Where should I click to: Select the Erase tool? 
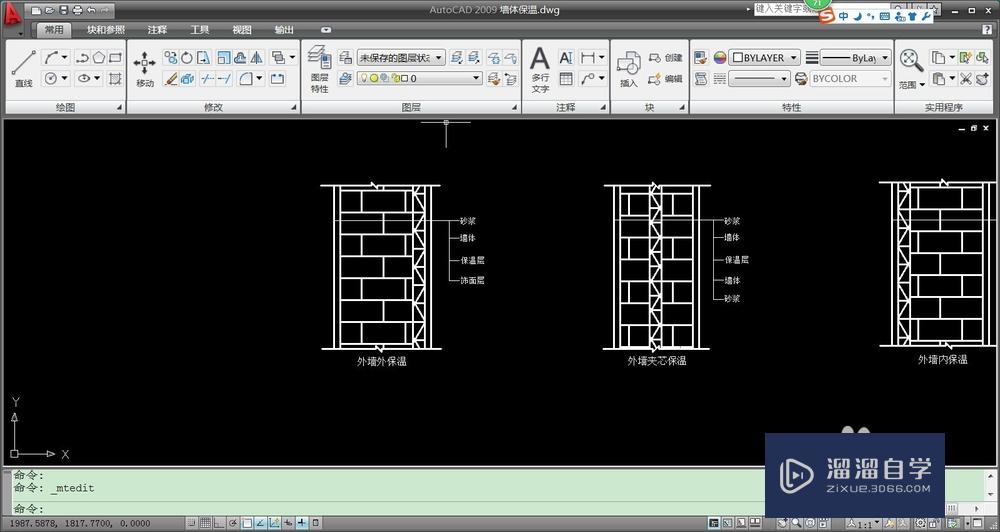(170, 78)
